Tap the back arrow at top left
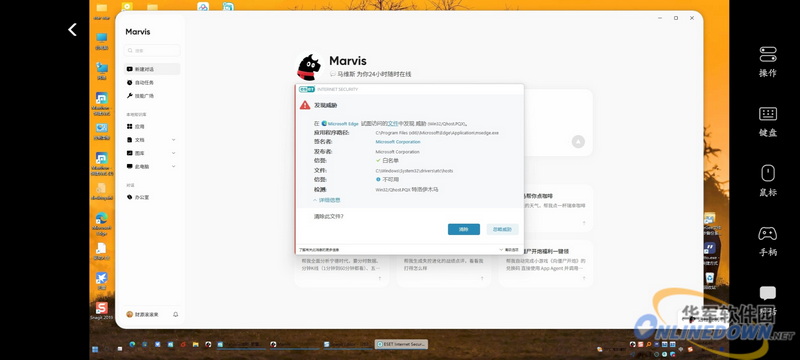The height and width of the screenshot is (360, 800). tap(72, 30)
